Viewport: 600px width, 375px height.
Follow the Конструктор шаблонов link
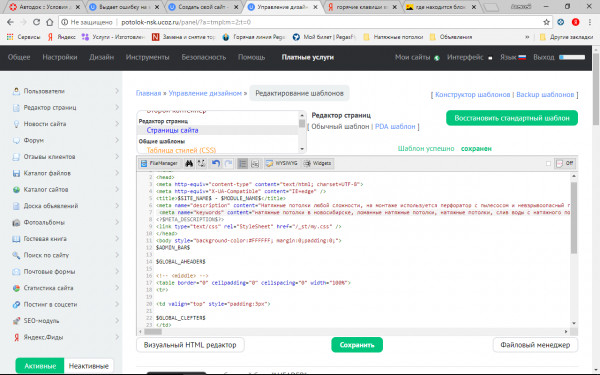point(473,95)
